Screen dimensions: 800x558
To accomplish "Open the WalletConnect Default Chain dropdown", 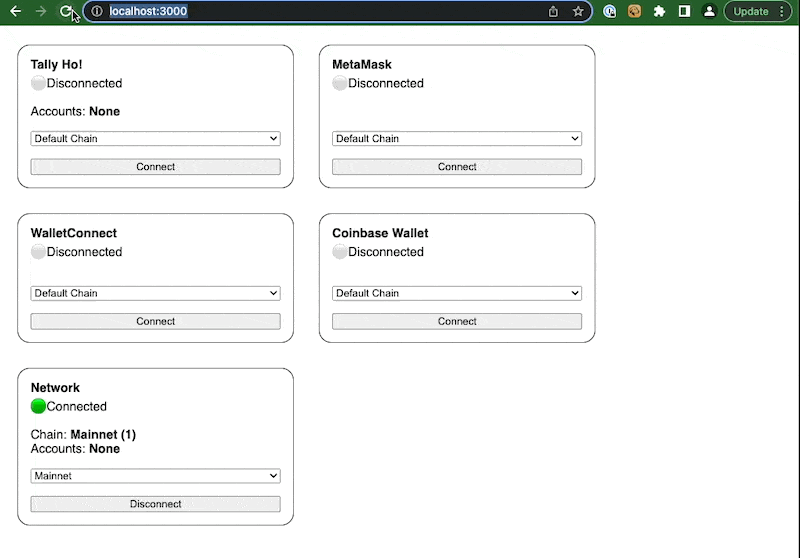I will [156, 293].
